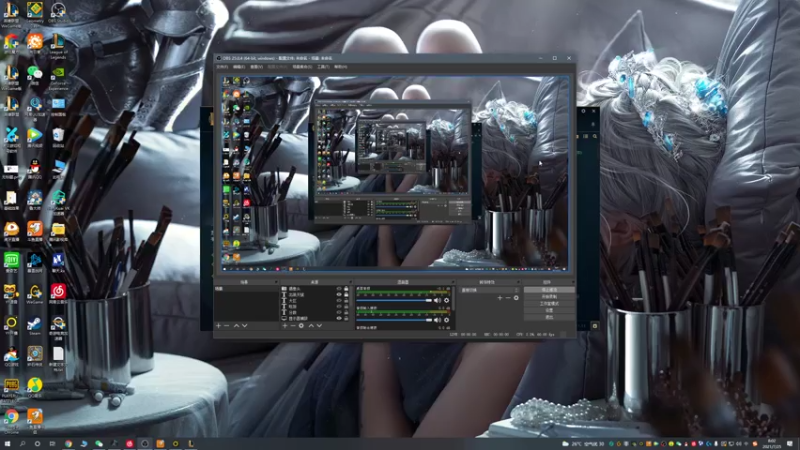This screenshot has height=450, width=800.
Task: Open the 文件 menu in OBS
Action: coord(222,67)
